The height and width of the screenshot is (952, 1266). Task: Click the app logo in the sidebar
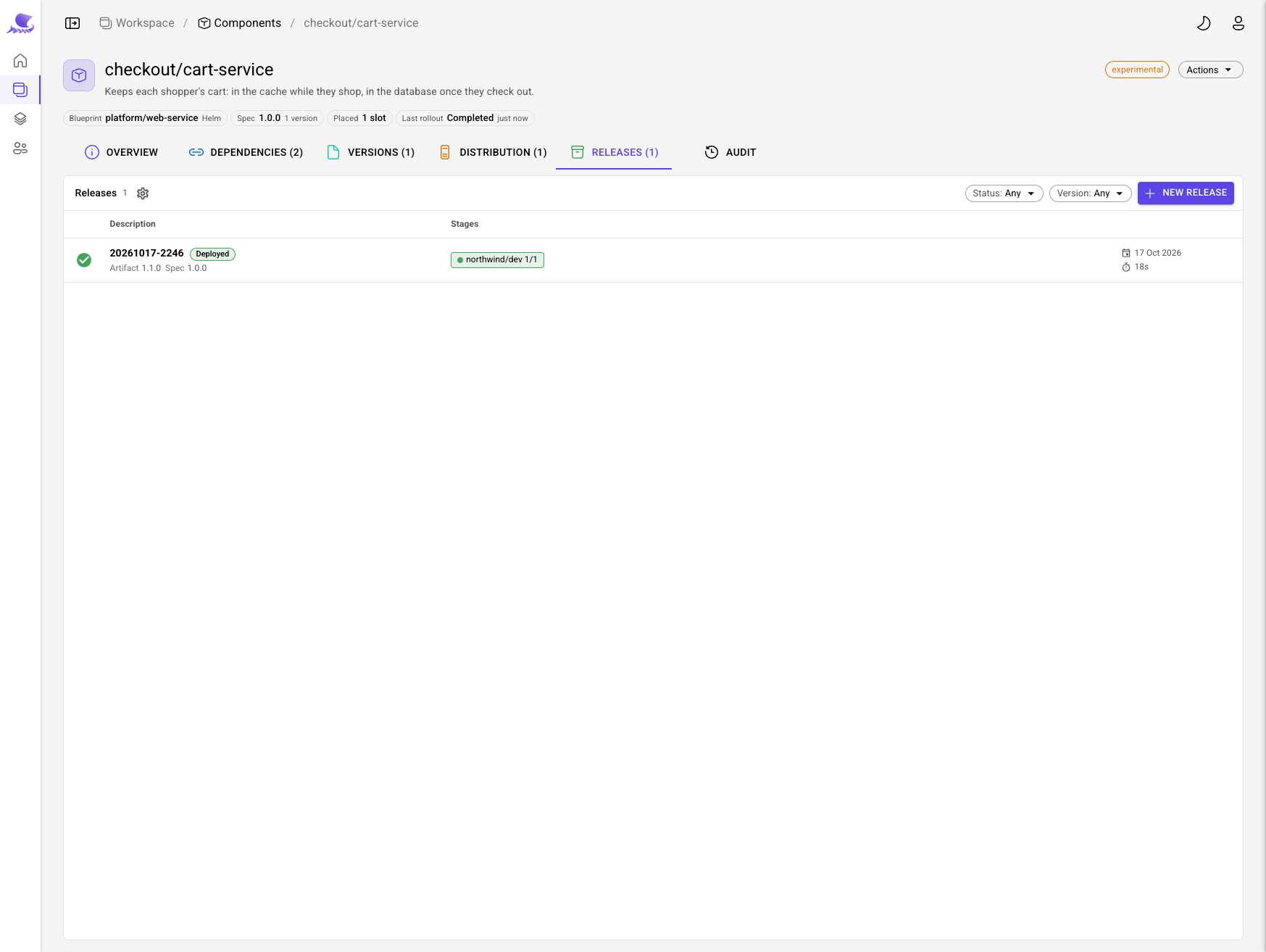(x=20, y=23)
